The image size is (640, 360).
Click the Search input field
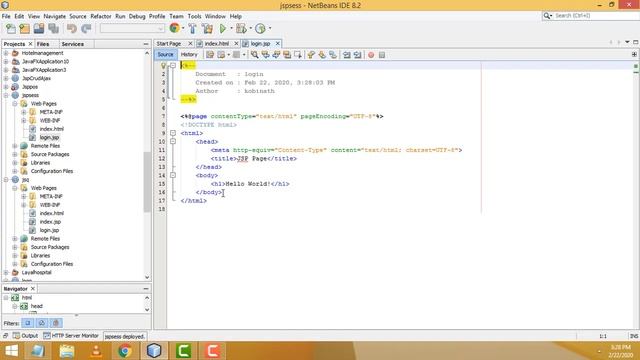pyautogui.click(x=596, y=16)
